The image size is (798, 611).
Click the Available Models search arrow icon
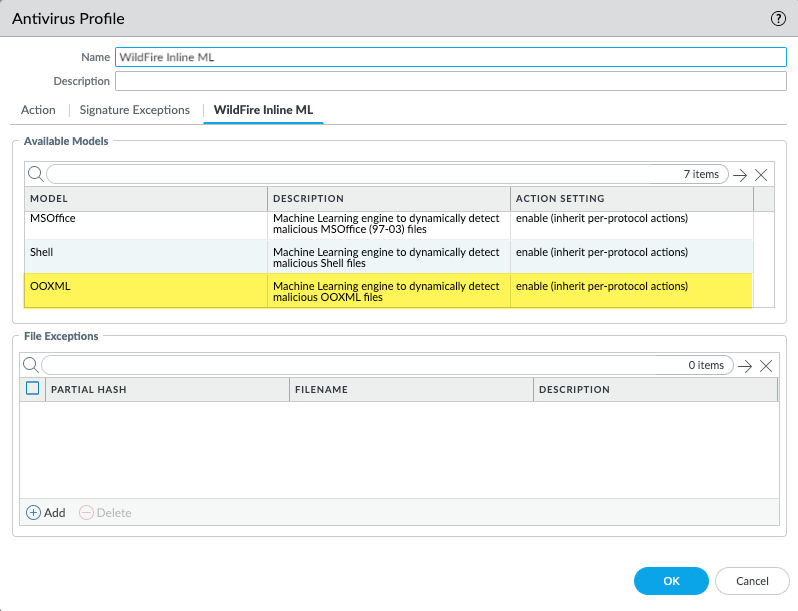tap(740, 174)
